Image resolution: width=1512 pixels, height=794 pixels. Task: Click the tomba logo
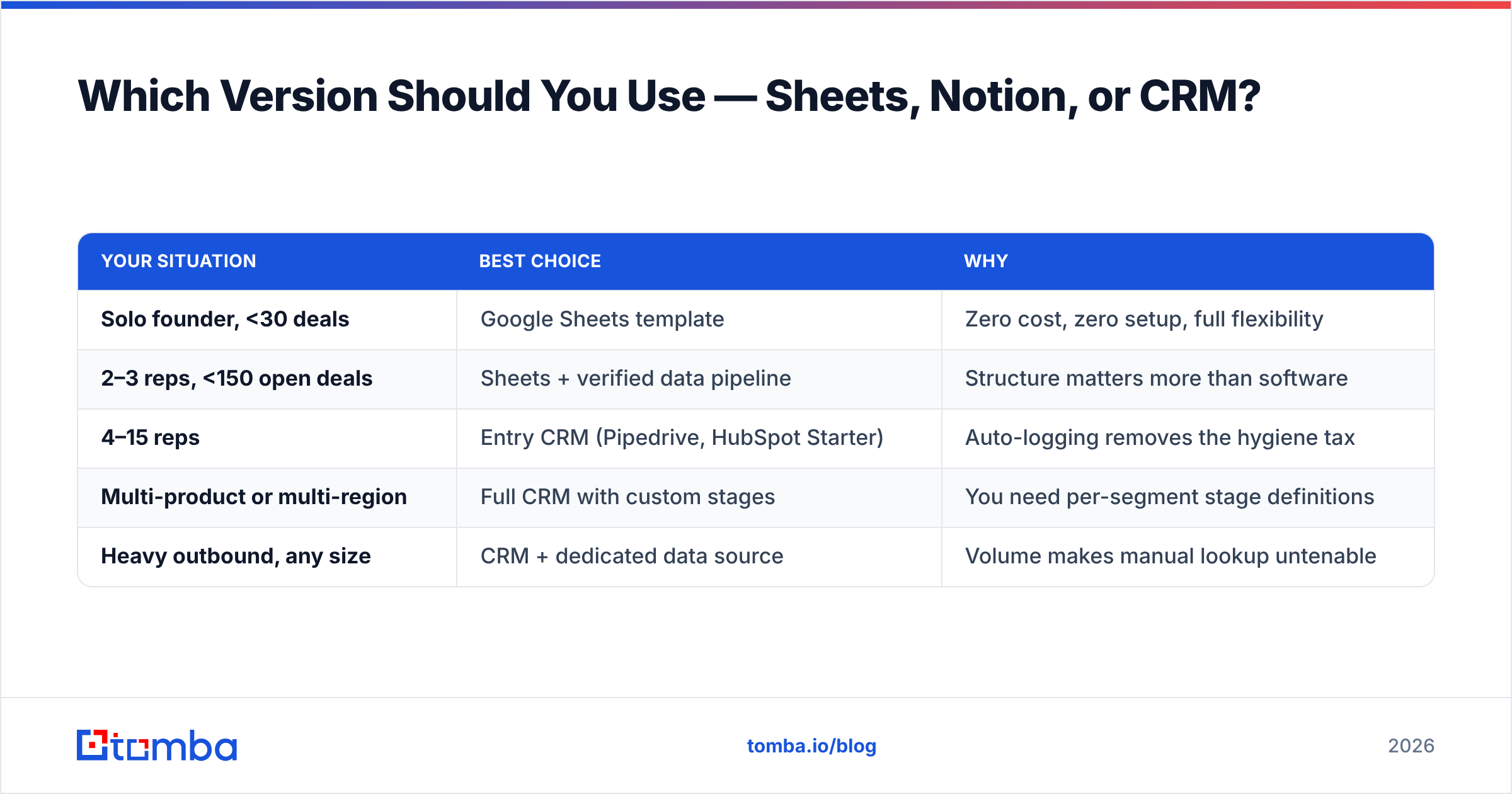click(x=157, y=745)
